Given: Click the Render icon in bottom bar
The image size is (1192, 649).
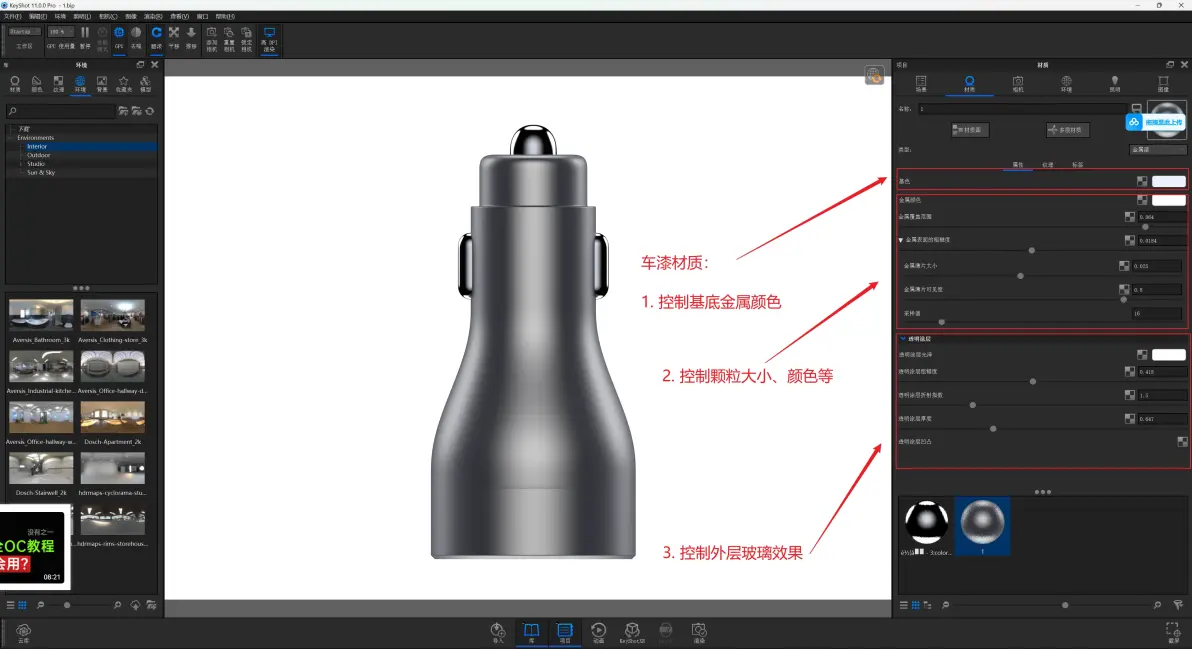Looking at the screenshot, I should [x=699, y=632].
